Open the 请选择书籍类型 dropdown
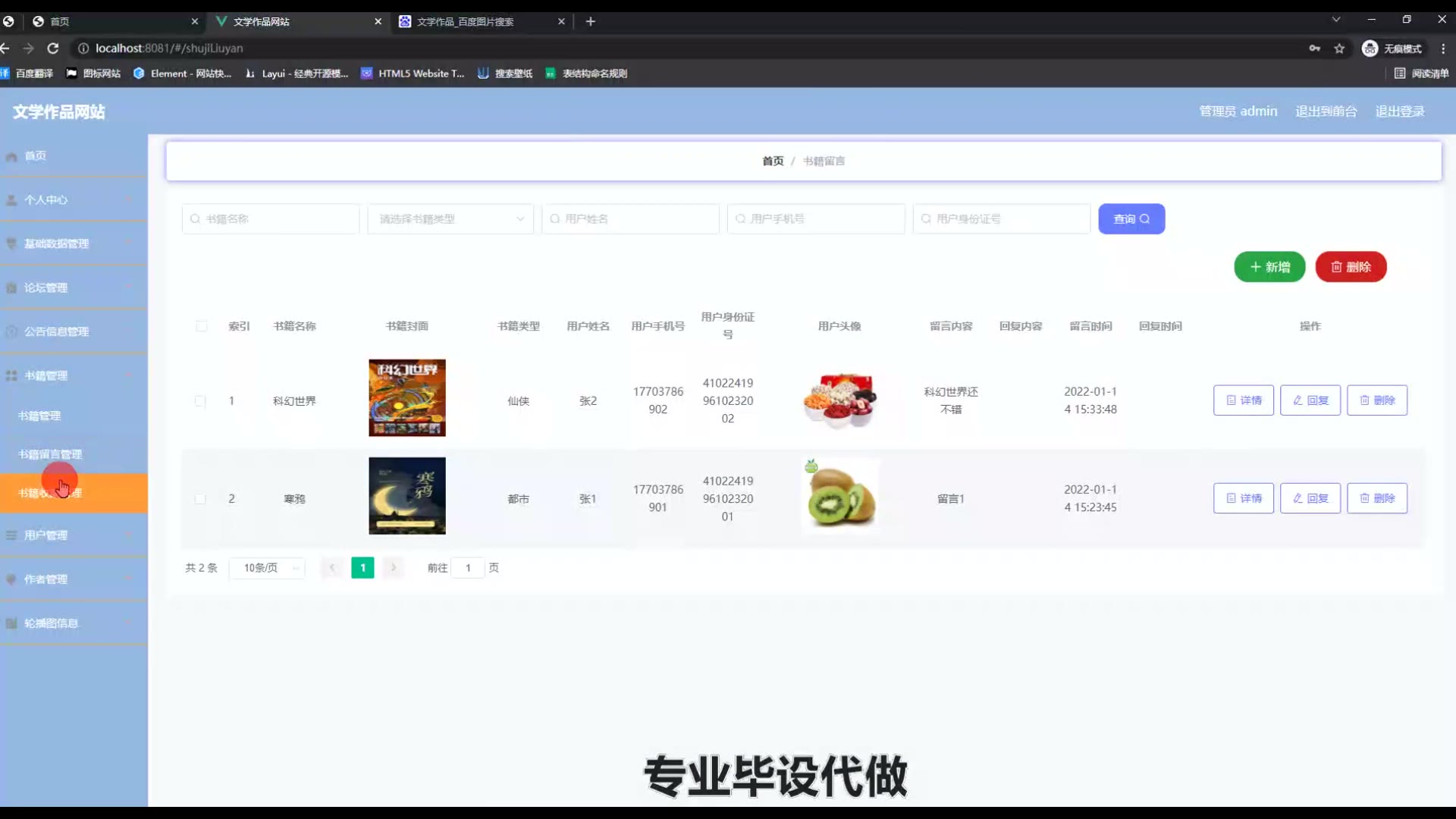 (450, 219)
